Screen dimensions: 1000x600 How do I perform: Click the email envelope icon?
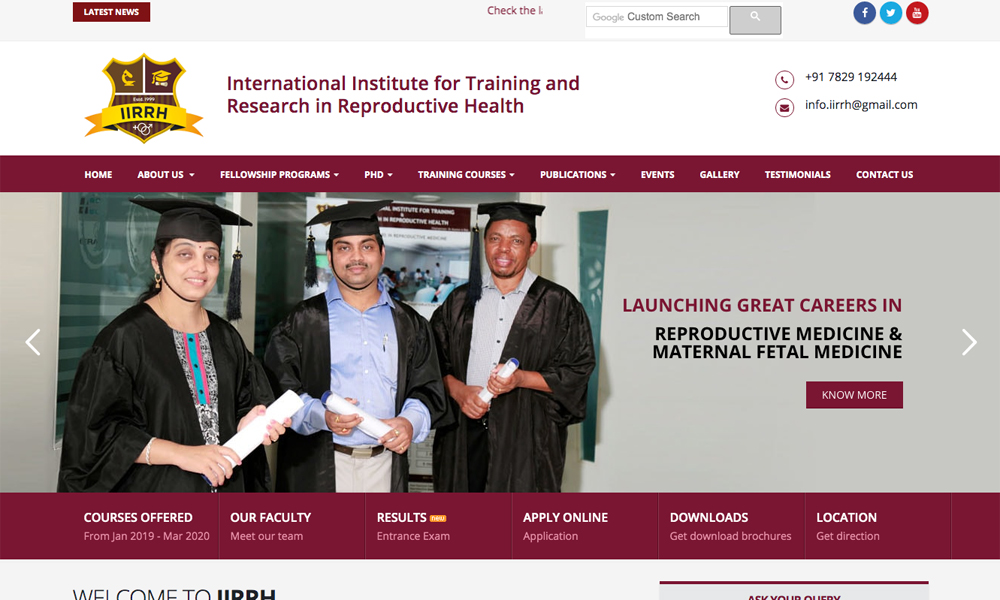(x=785, y=107)
